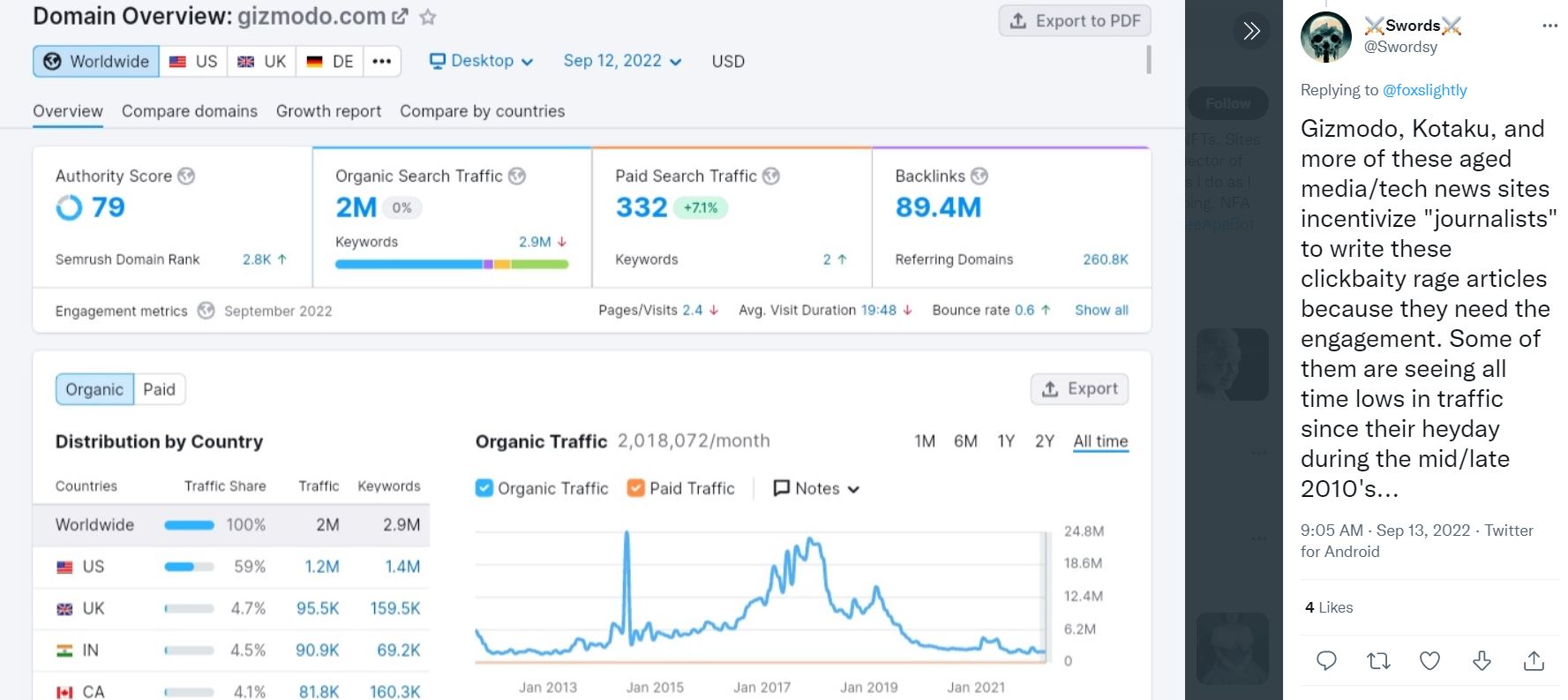
Task: Click the UK flag in country table
Action: tap(64, 608)
